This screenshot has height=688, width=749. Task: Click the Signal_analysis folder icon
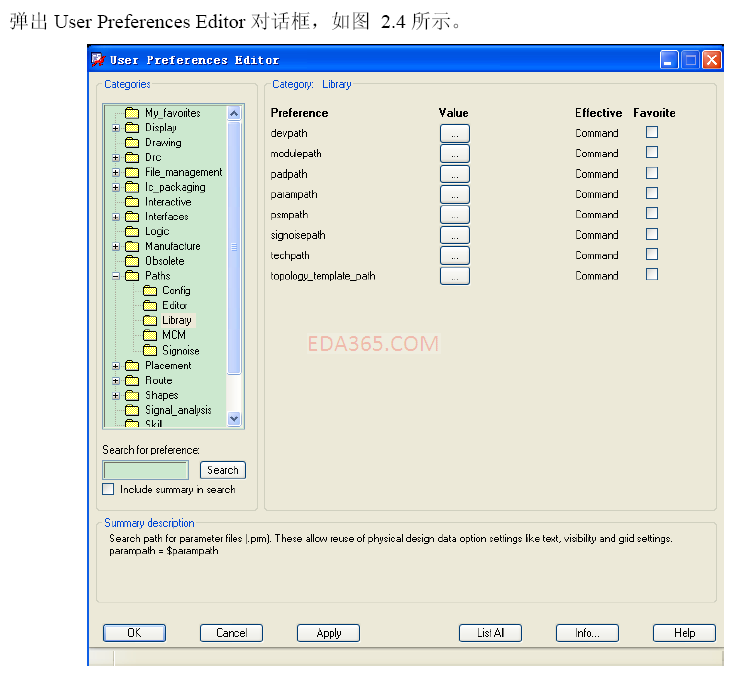coord(132,410)
